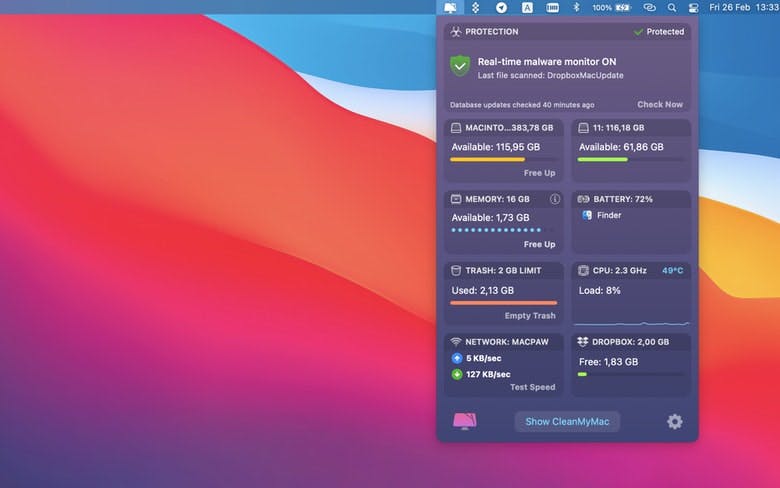780x488 pixels.
Task: Click the Show CleanMyMac button
Action: (x=567, y=422)
